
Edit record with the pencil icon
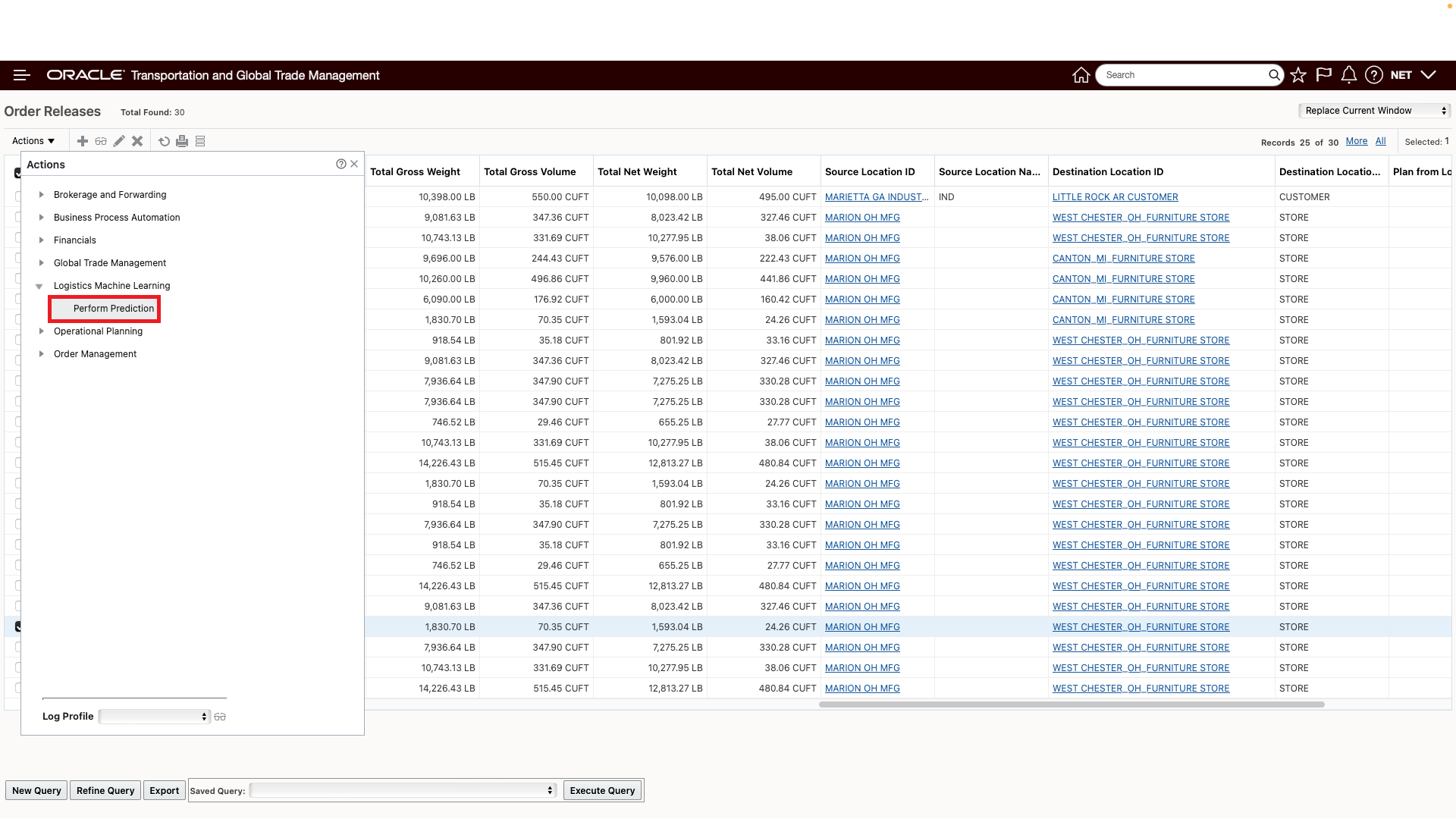pyautogui.click(x=119, y=141)
